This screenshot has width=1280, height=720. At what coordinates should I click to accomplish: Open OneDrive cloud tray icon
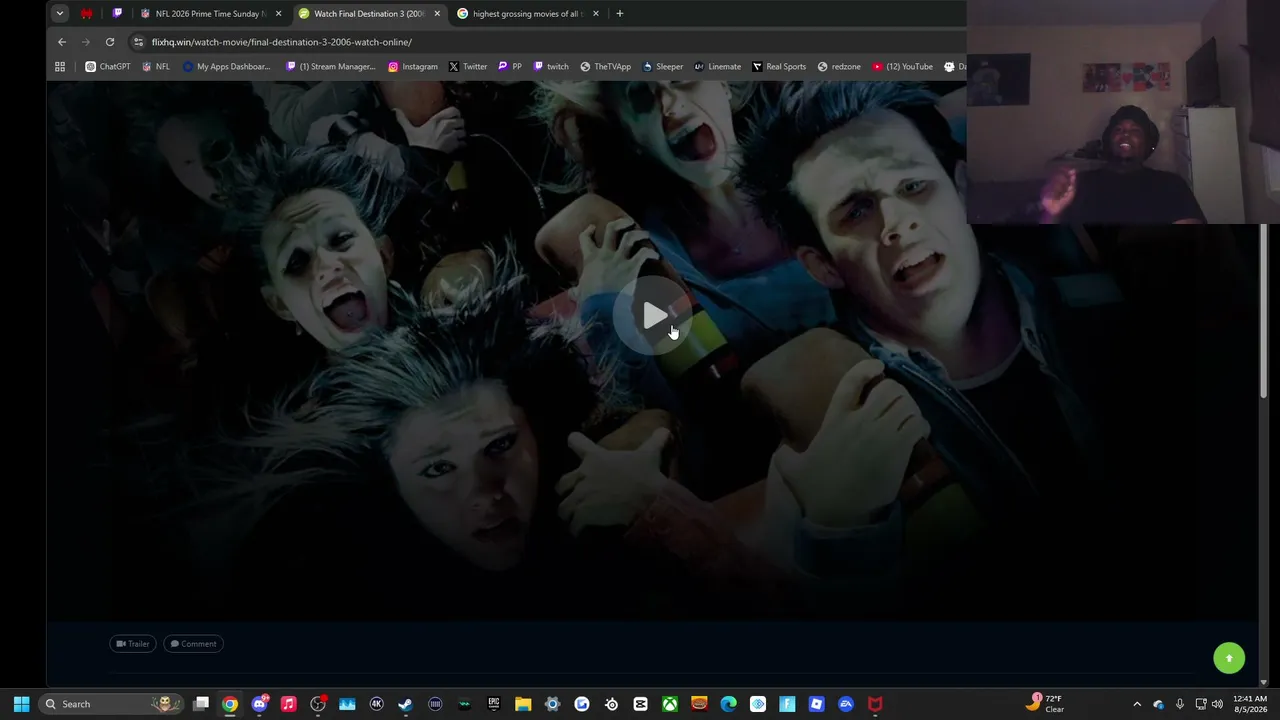pos(1158,704)
